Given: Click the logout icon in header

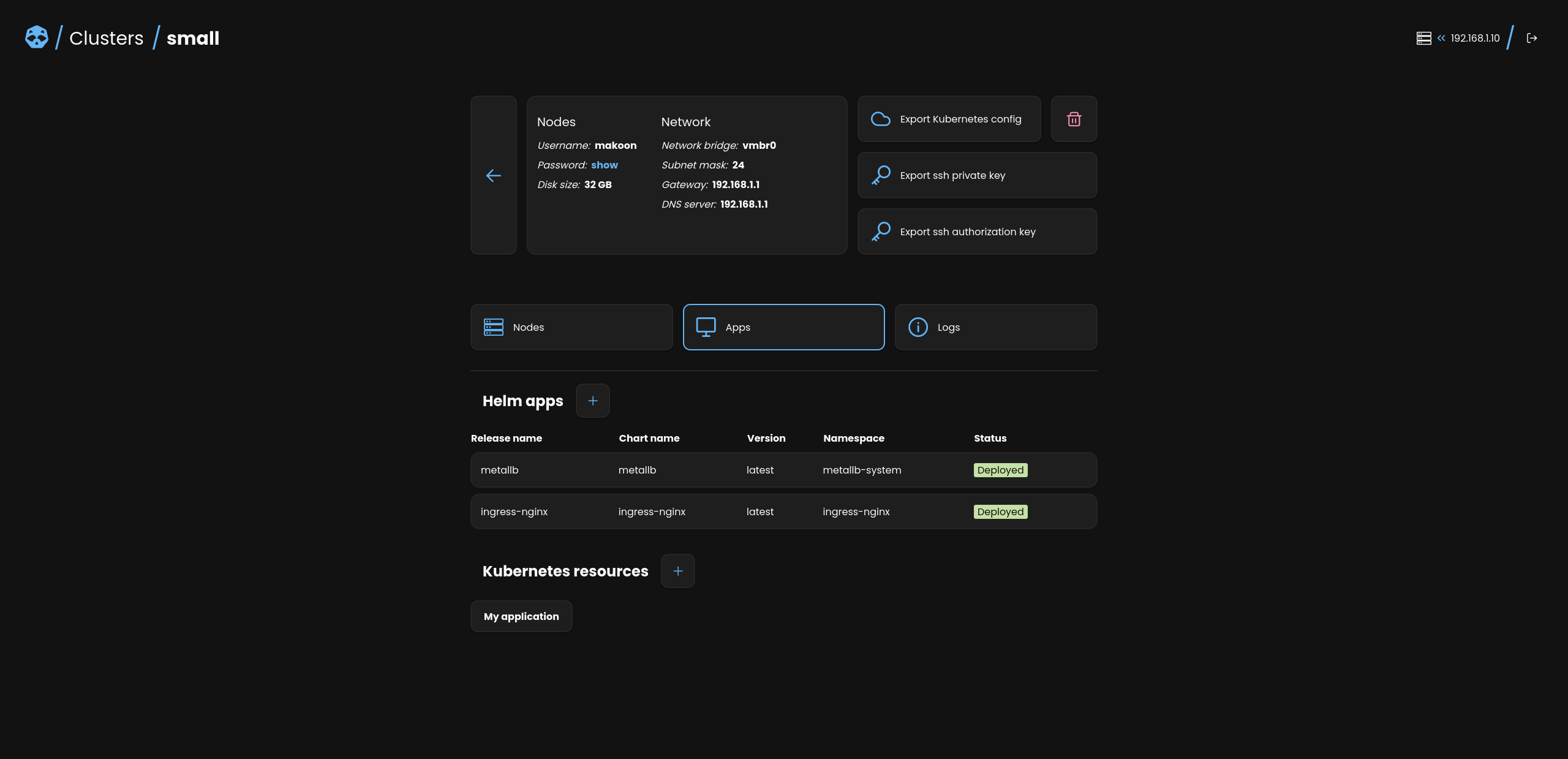Looking at the screenshot, I should click(x=1532, y=38).
